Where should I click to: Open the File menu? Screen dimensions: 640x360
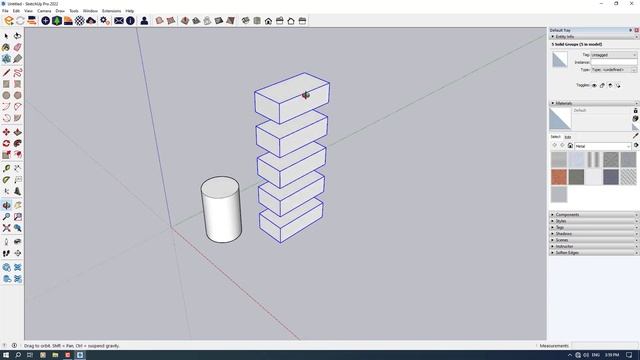[x=5, y=11]
